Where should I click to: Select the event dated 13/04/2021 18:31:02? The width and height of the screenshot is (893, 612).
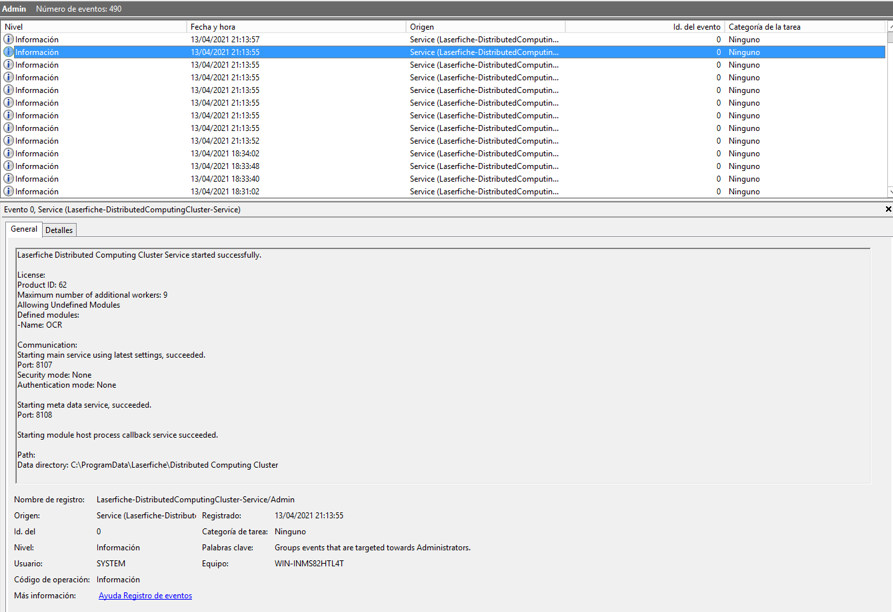coord(444,191)
